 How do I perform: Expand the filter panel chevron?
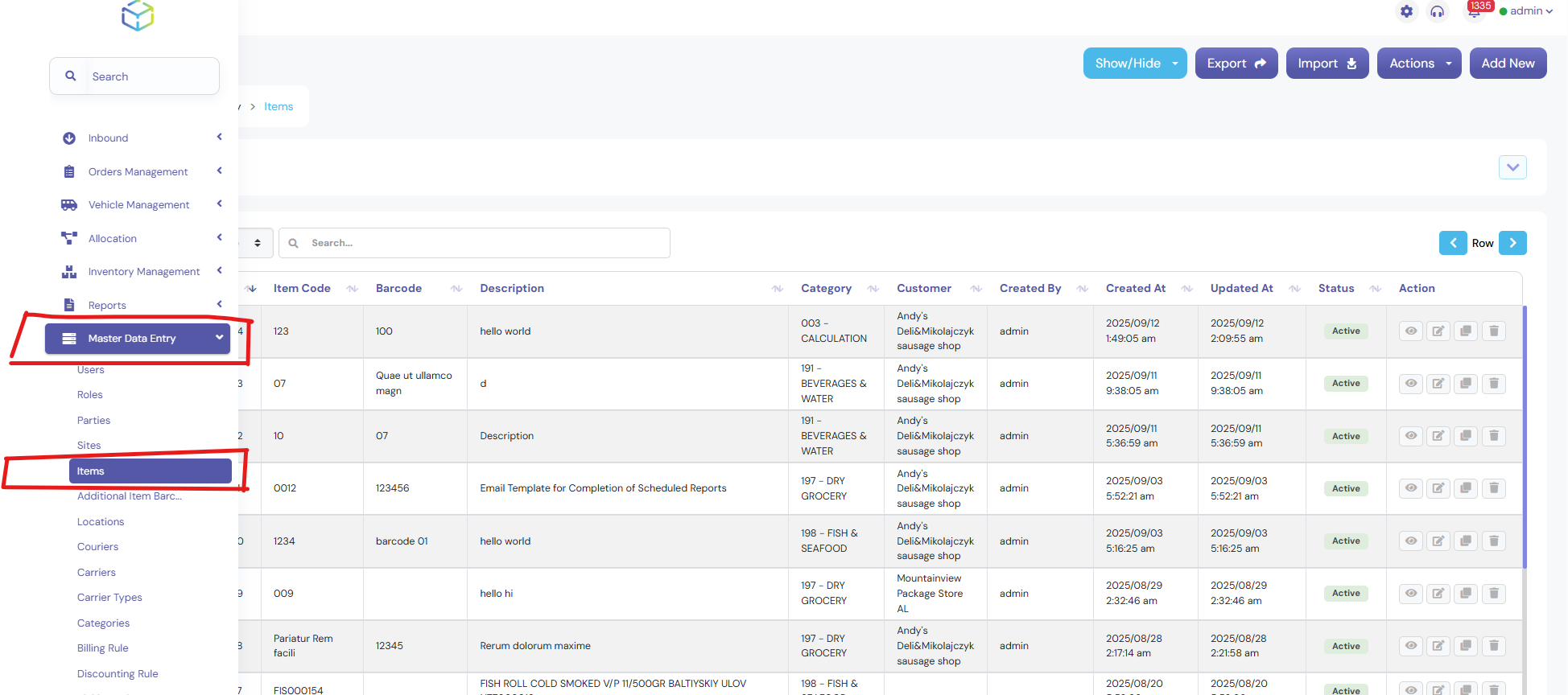coord(1512,167)
